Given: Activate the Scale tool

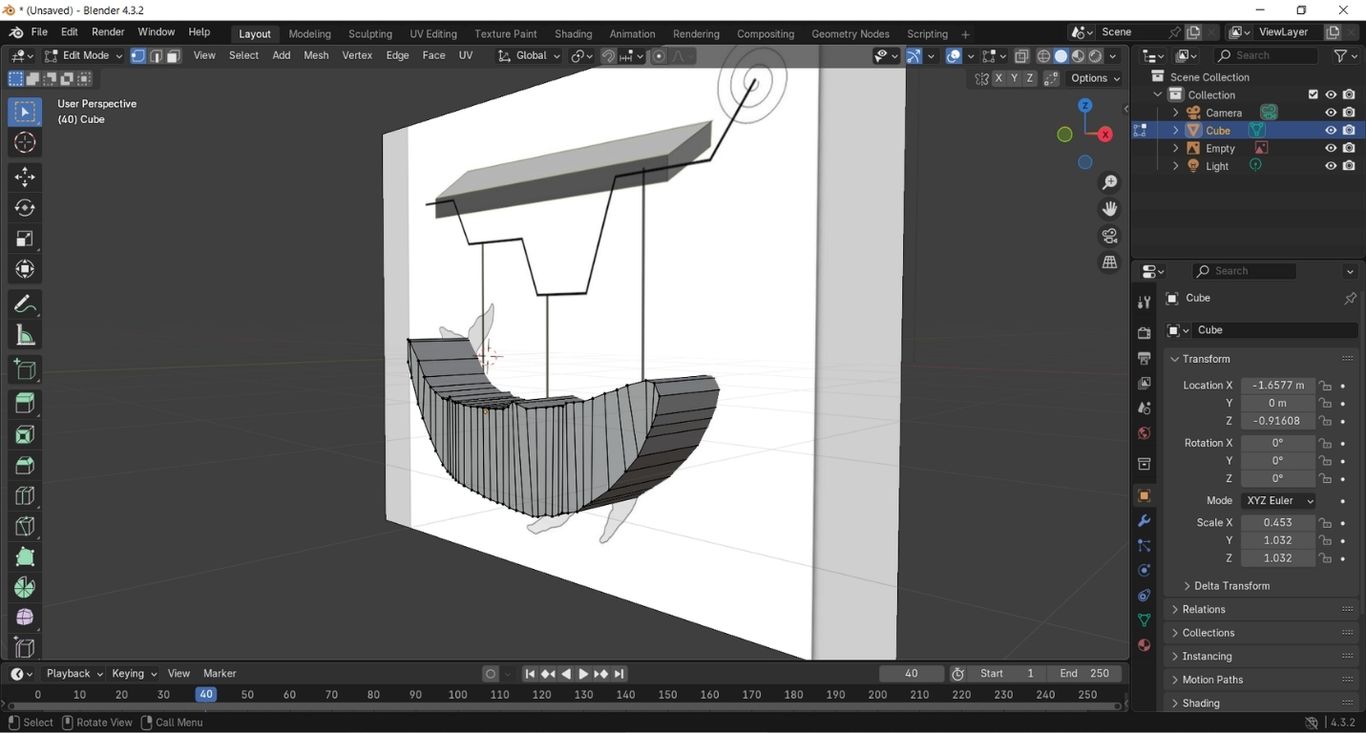Looking at the screenshot, I should (x=25, y=239).
